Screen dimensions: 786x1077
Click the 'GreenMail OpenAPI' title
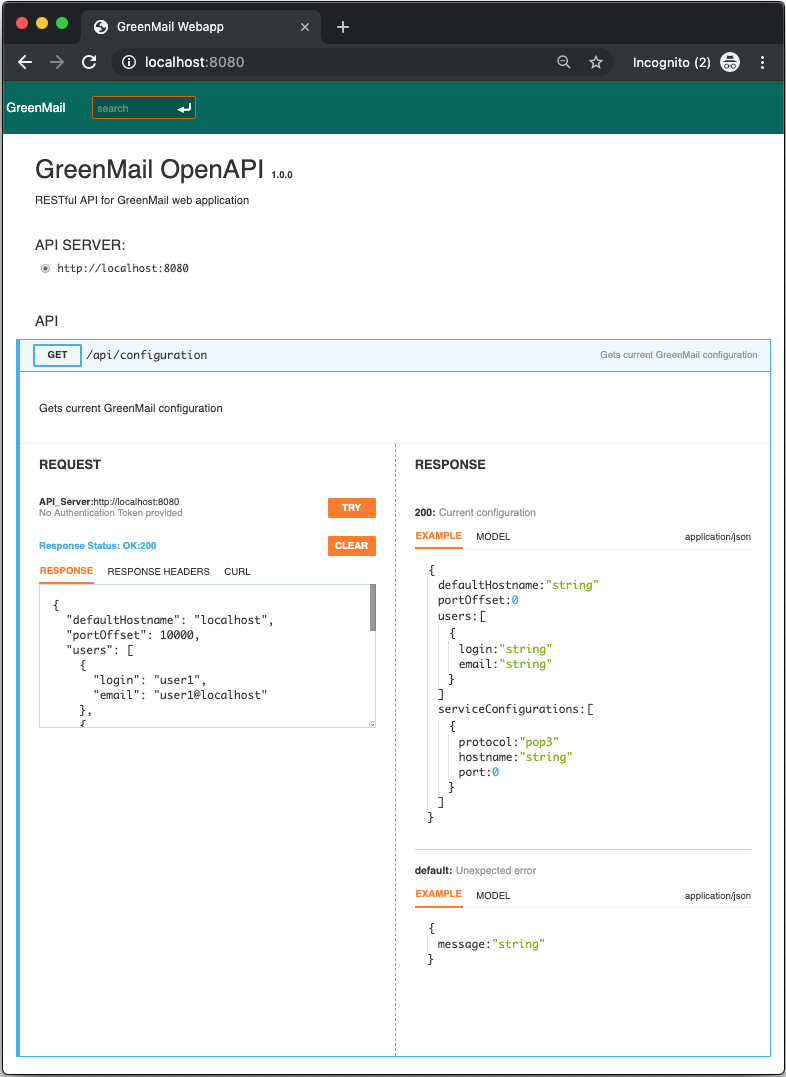149,169
